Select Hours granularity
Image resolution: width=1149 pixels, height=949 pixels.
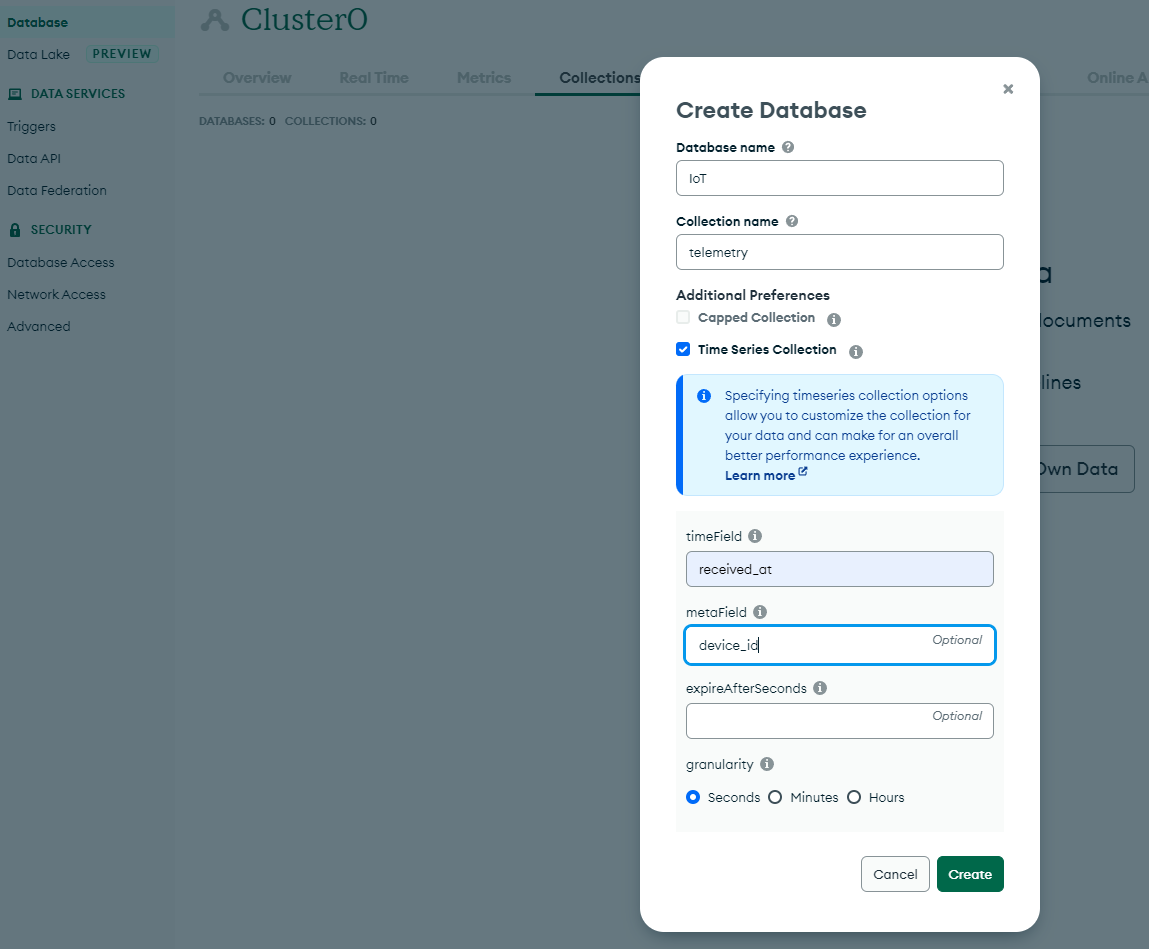(854, 797)
